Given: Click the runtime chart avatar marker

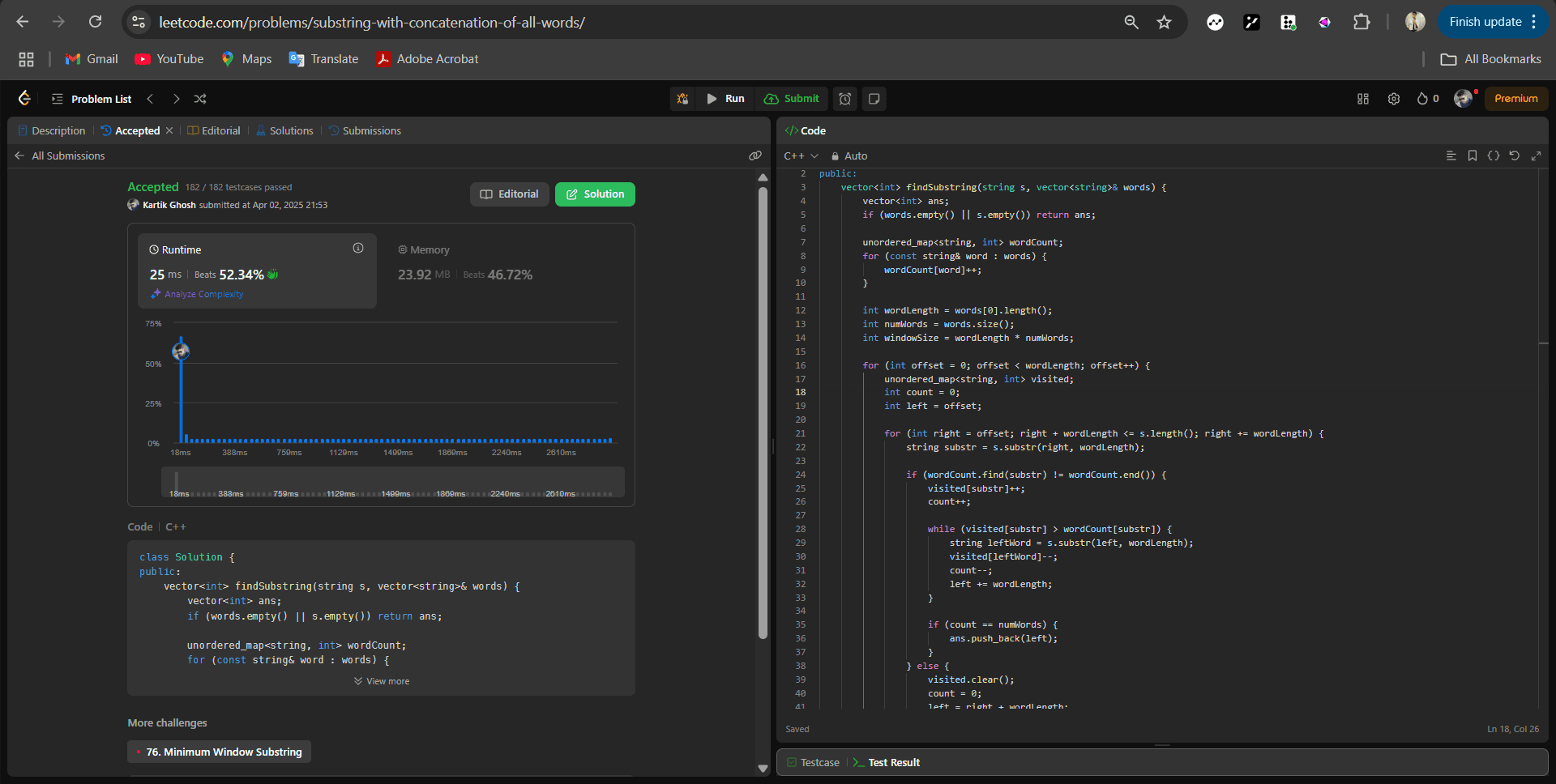Looking at the screenshot, I should tap(181, 351).
